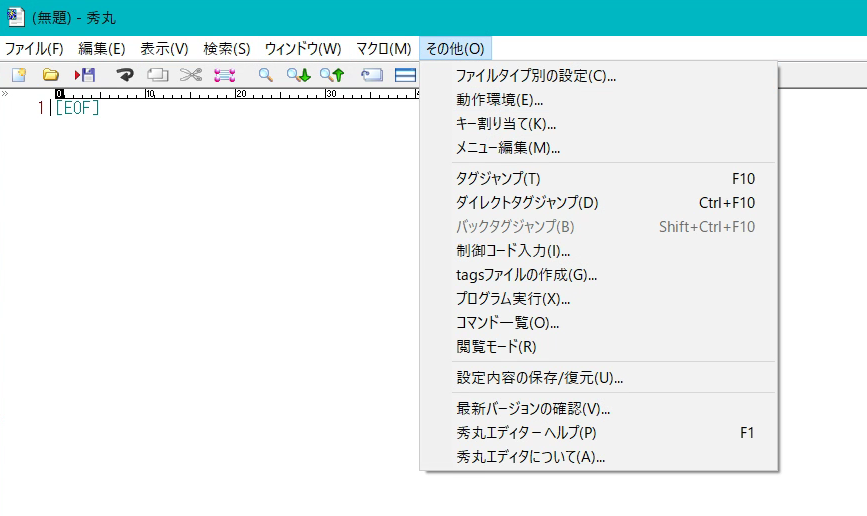Select タグジャンプ(T) entry
This screenshot has height=516, width=867.
[599, 179]
